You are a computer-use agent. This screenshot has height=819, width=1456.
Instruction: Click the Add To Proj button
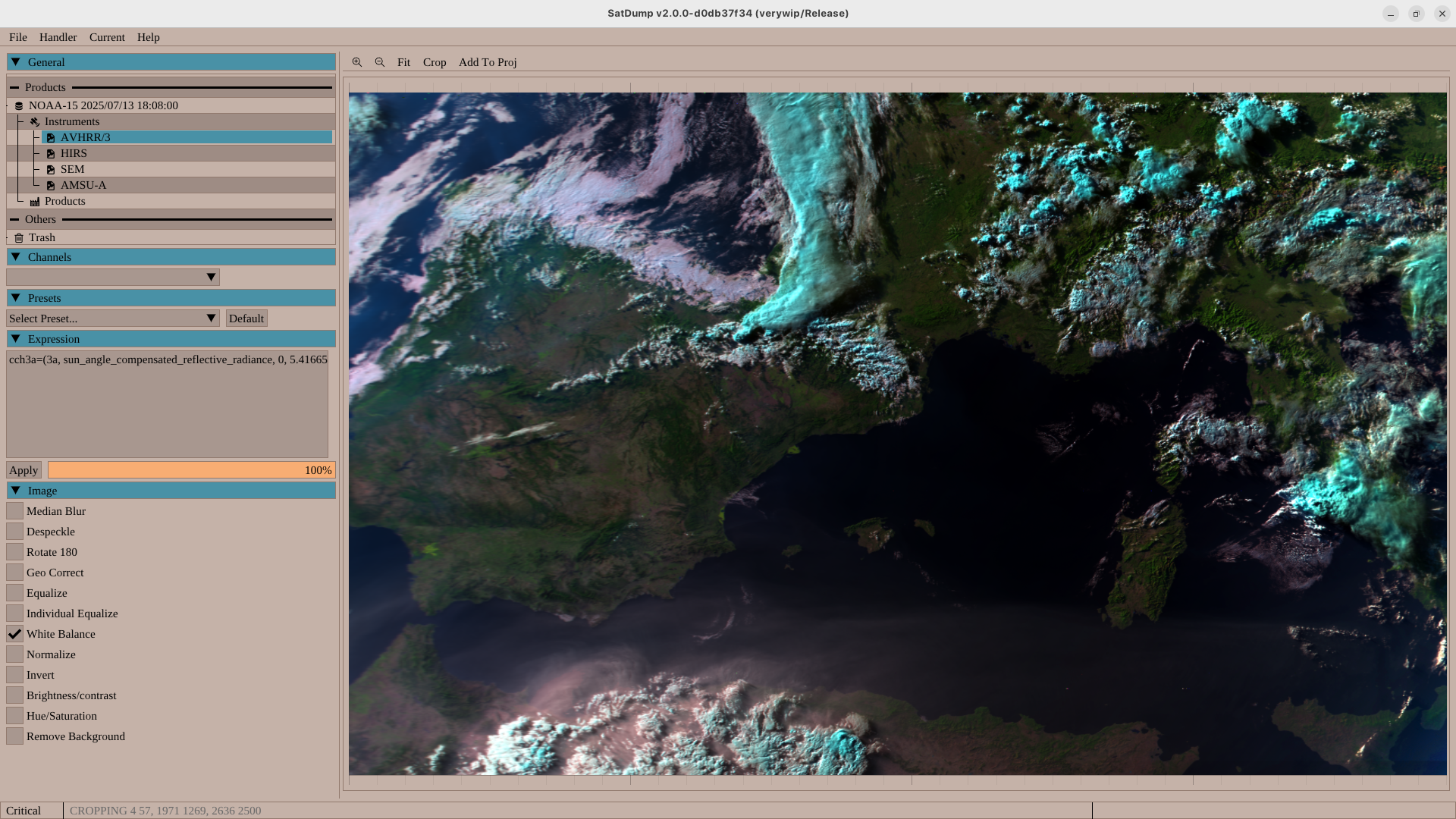[488, 62]
